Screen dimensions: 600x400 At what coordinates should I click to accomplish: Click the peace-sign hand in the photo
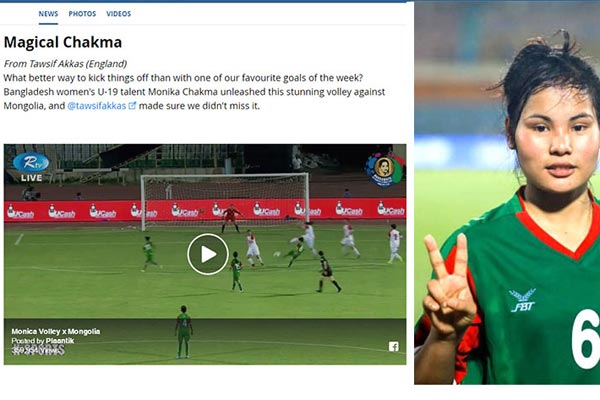pyautogui.click(x=448, y=288)
